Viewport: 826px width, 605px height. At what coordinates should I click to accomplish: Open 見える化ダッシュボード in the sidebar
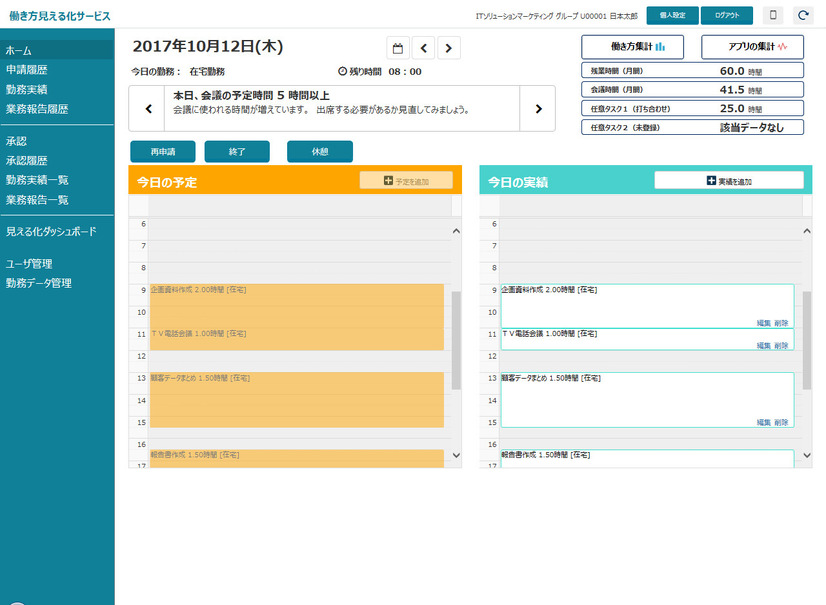(50, 231)
